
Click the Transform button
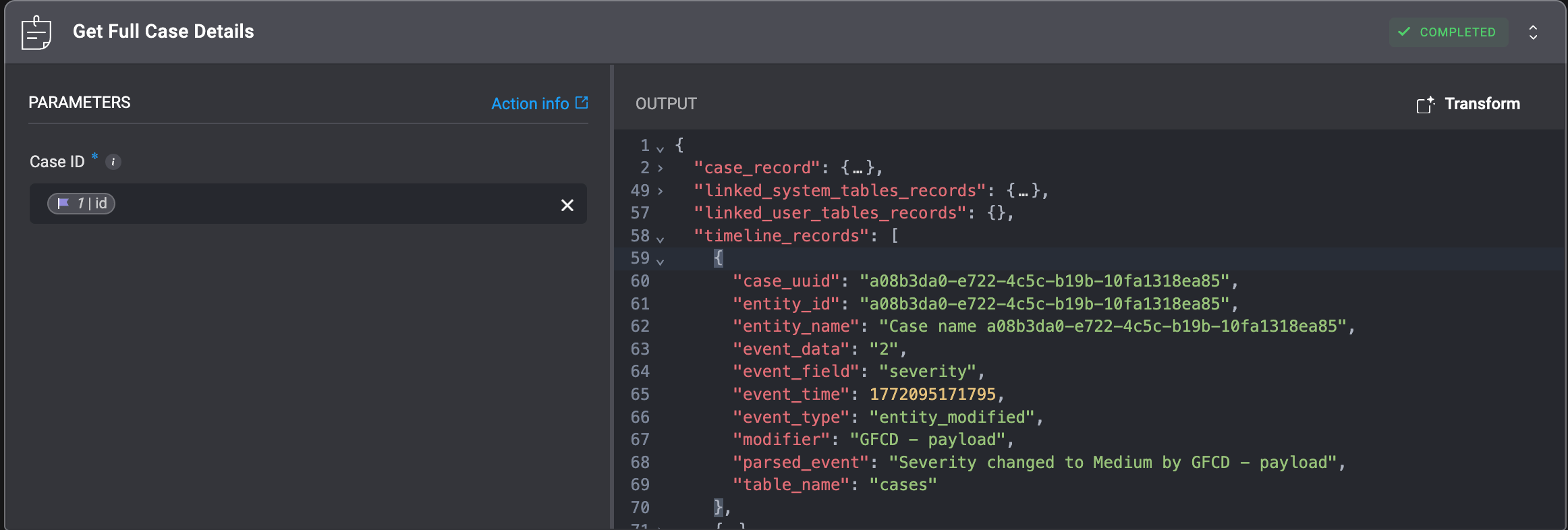click(x=1468, y=104)
